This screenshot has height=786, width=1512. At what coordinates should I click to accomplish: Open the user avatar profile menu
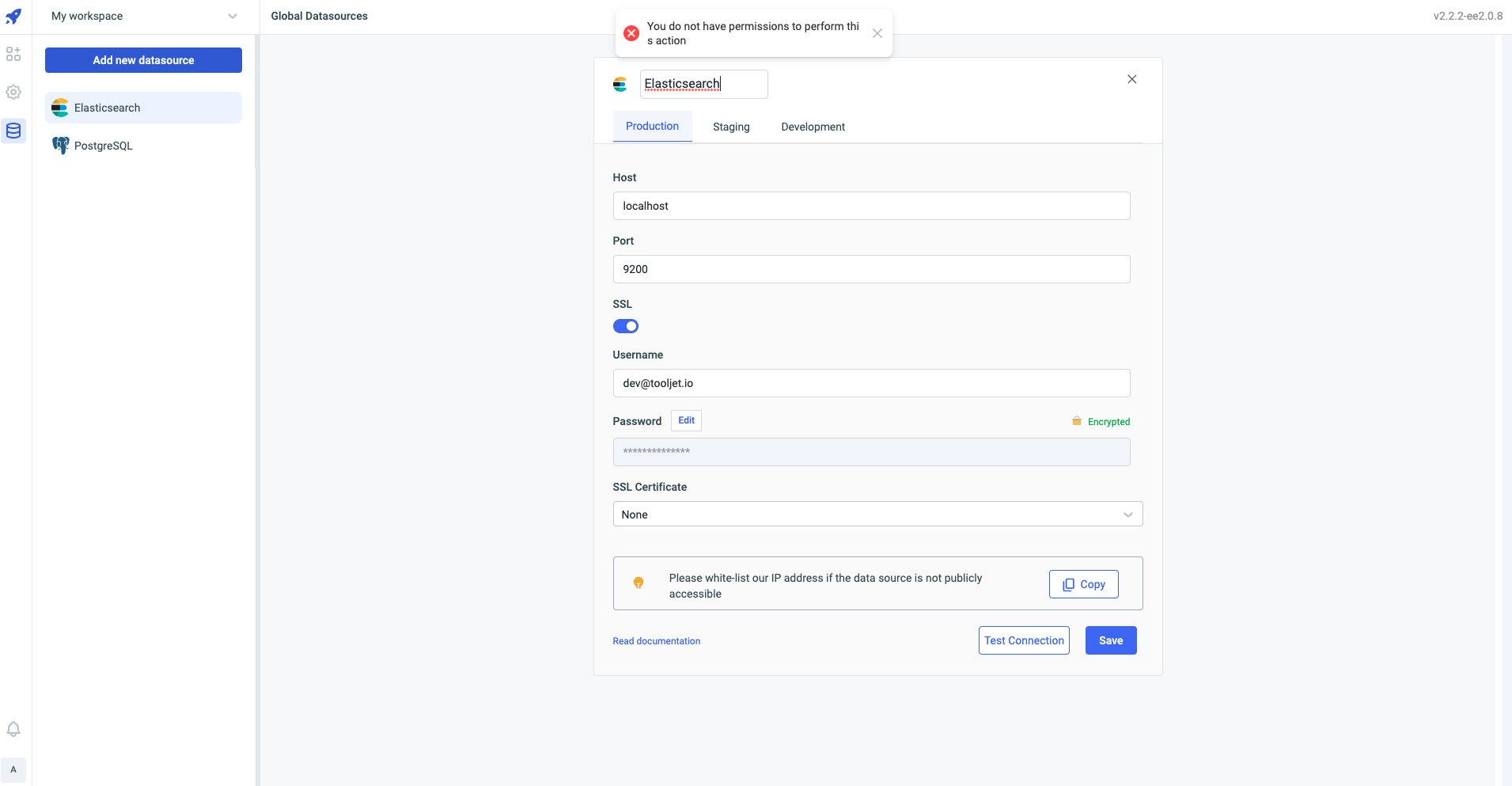[13, 769]
